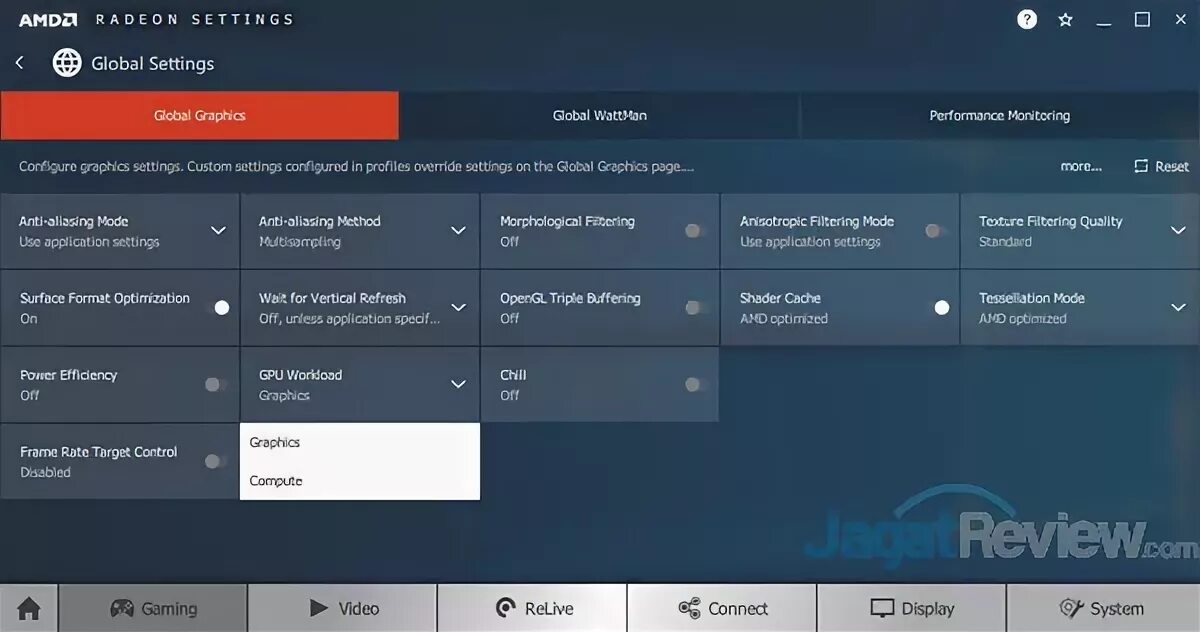Expand Anti-aliasing Method dropdown
This screenshot has width=1200, height=632.
point(458,231)
